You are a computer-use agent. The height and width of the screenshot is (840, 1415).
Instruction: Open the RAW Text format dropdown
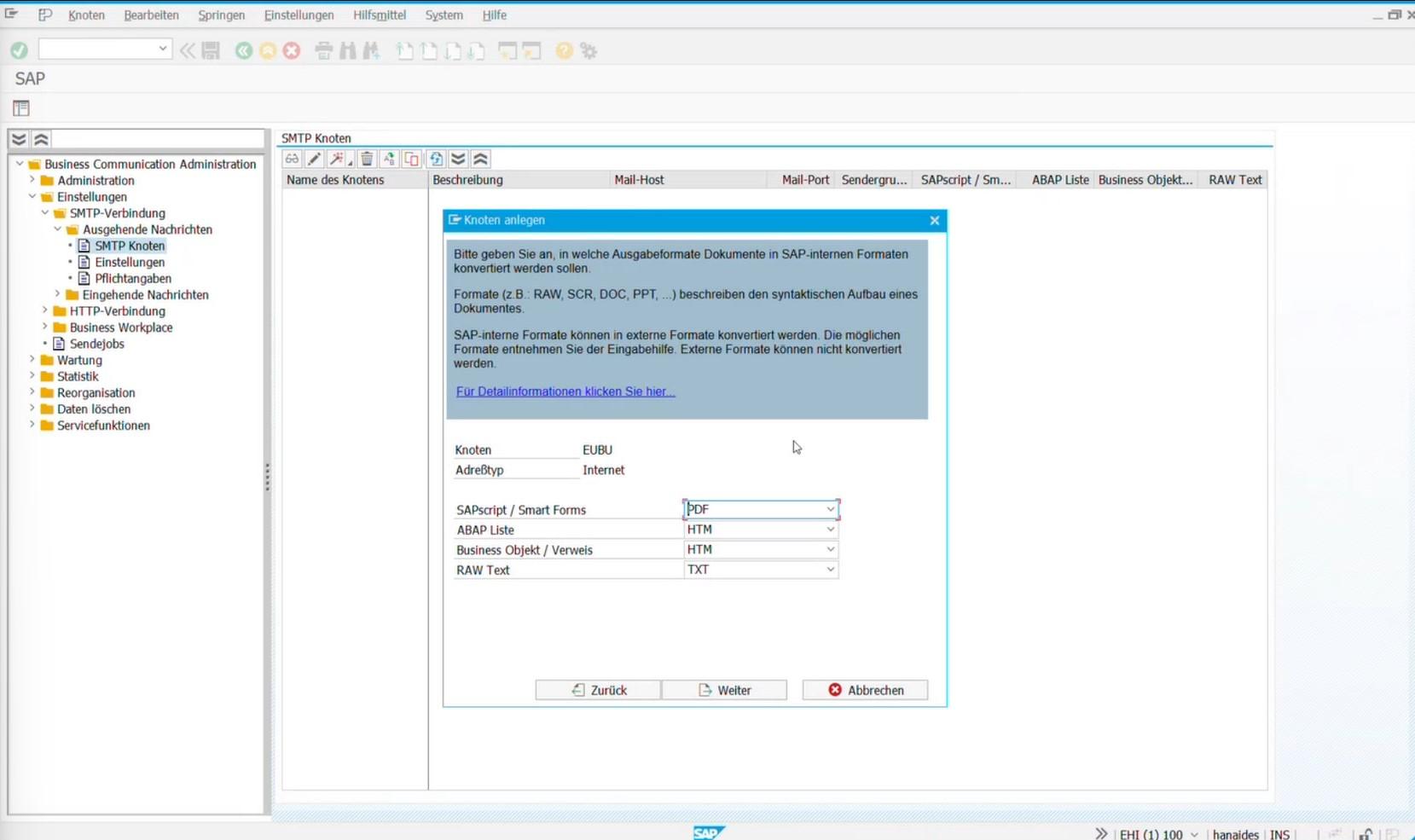[830, 570]
